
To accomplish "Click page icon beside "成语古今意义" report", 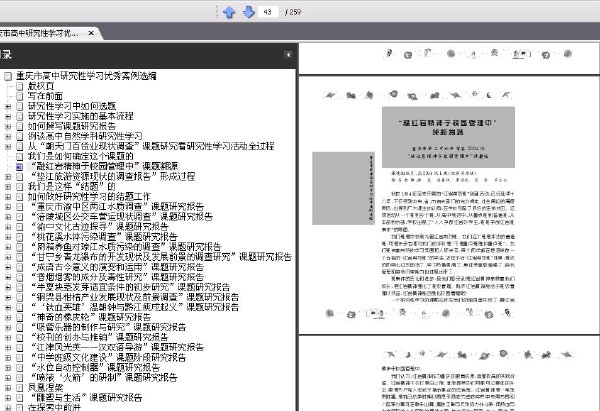I will [x=20, y=267].
